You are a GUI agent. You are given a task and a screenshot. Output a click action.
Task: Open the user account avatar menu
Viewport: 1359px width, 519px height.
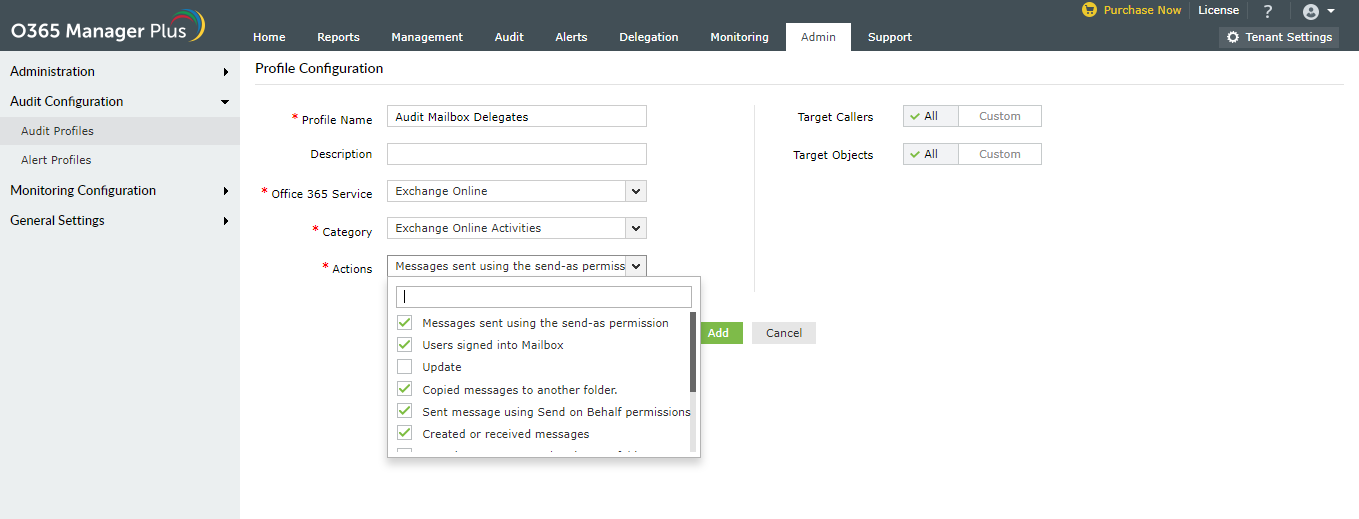click(x=1319, y=11)
